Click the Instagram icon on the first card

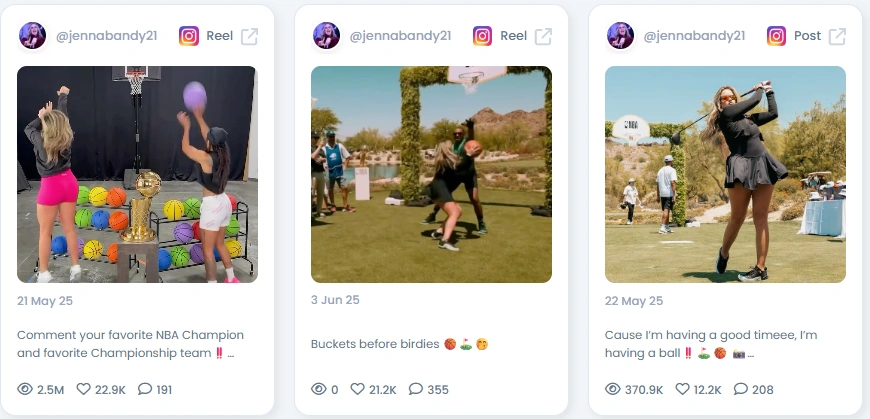(x=189, y=36)
